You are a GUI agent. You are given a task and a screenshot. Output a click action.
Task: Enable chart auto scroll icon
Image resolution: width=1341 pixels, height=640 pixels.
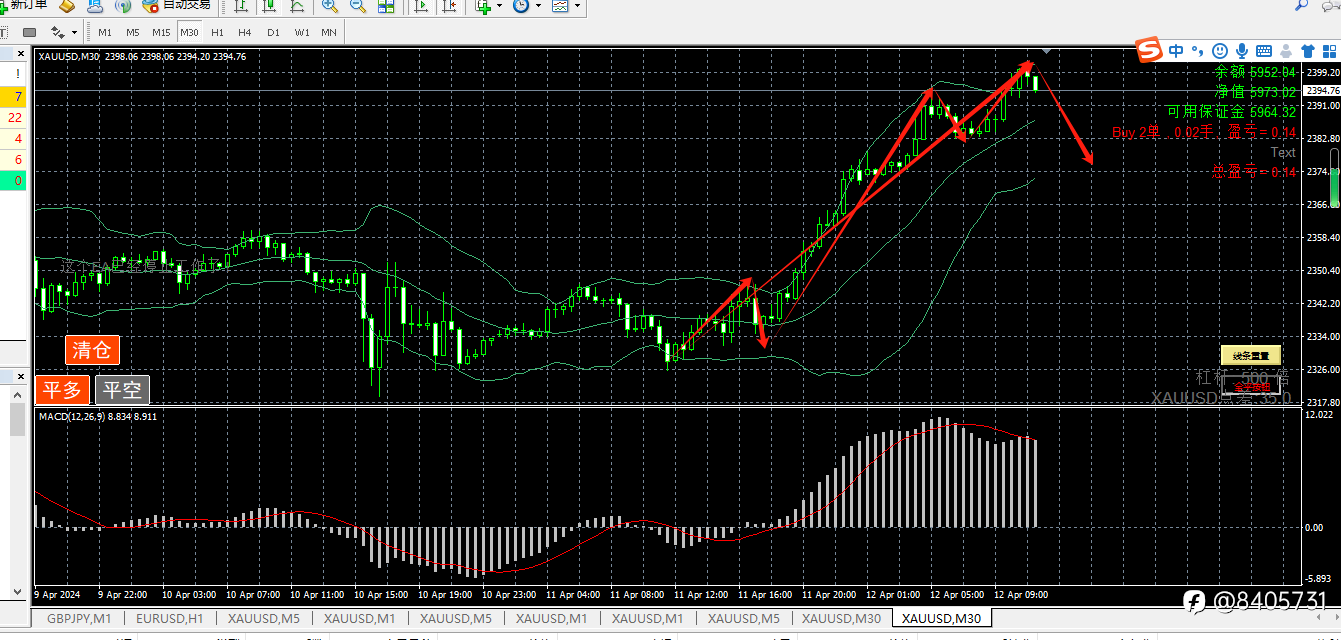(x=421, y=6)
